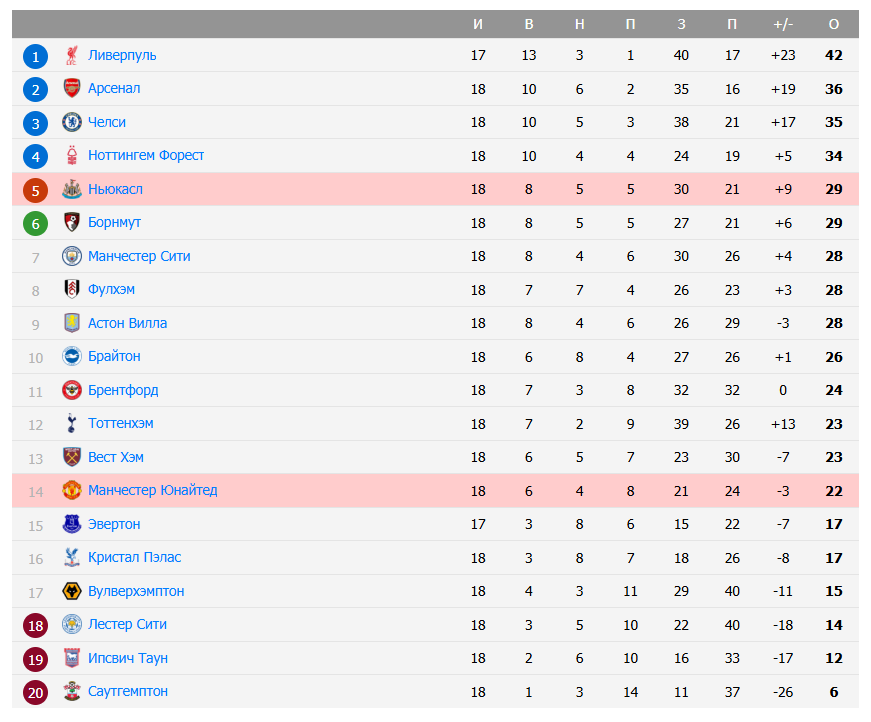
Task: Open the Ньюкасл team page link
Action: click(115, 190)
